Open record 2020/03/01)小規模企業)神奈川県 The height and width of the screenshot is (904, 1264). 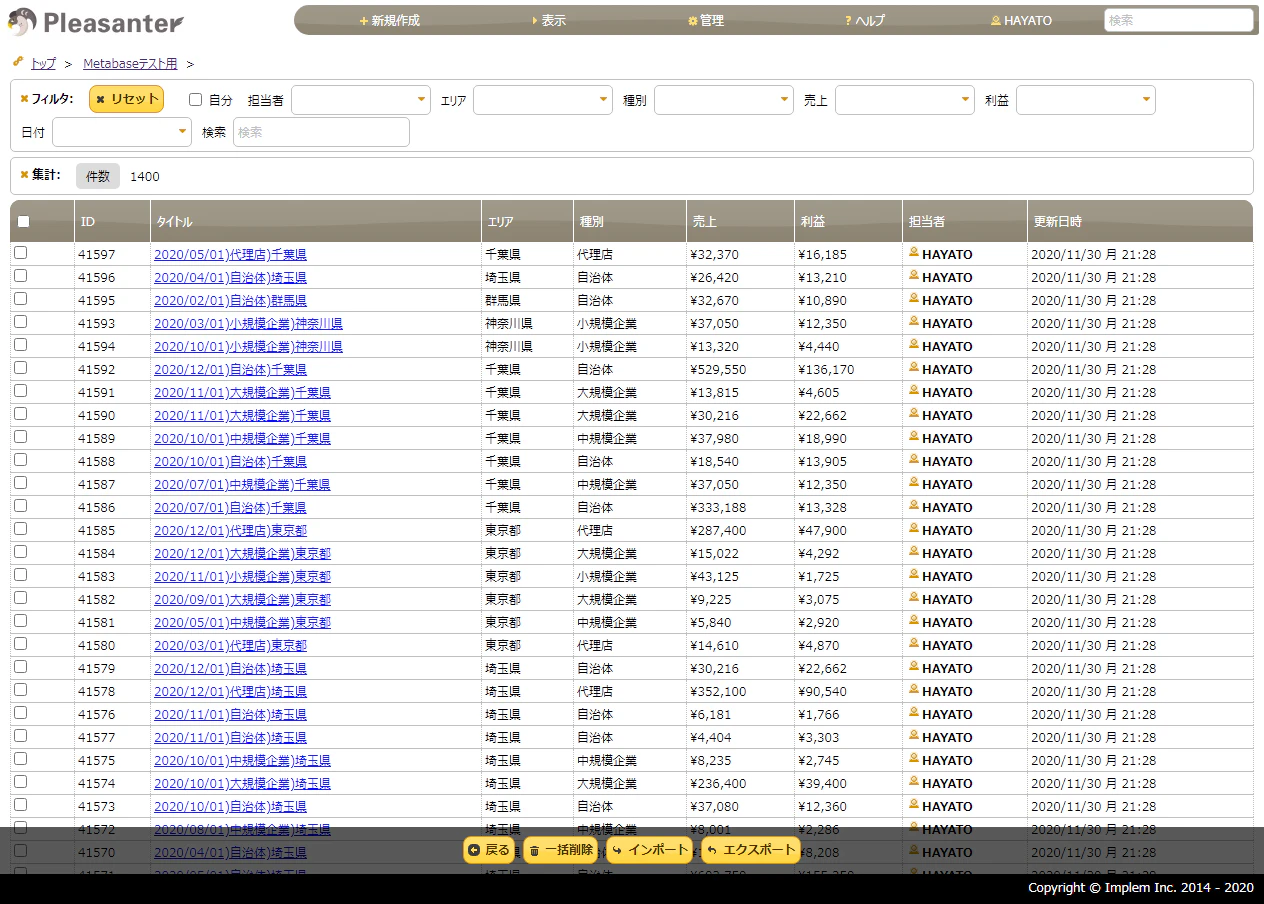pos(248,324)
